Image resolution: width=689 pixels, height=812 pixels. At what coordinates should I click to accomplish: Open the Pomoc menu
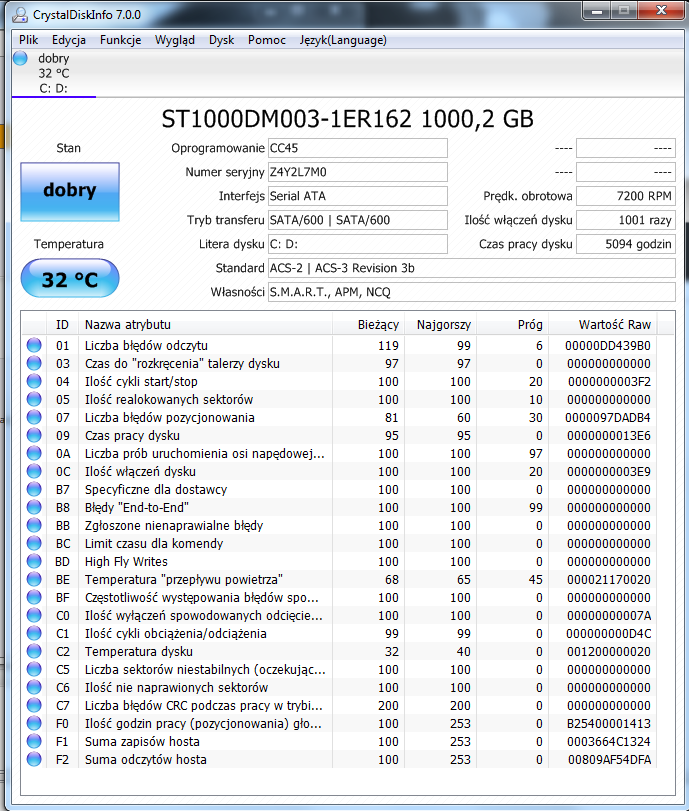(267, 40)
